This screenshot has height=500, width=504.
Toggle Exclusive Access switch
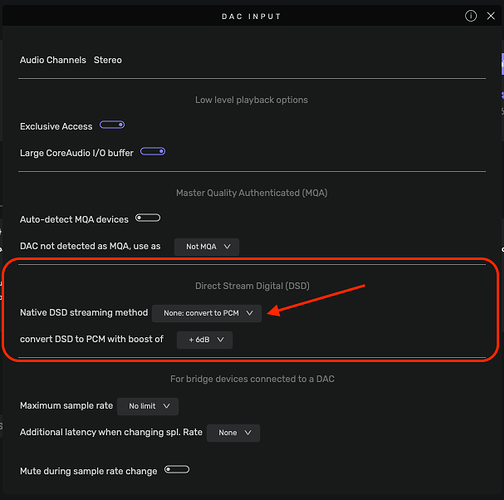coord(112,125)
